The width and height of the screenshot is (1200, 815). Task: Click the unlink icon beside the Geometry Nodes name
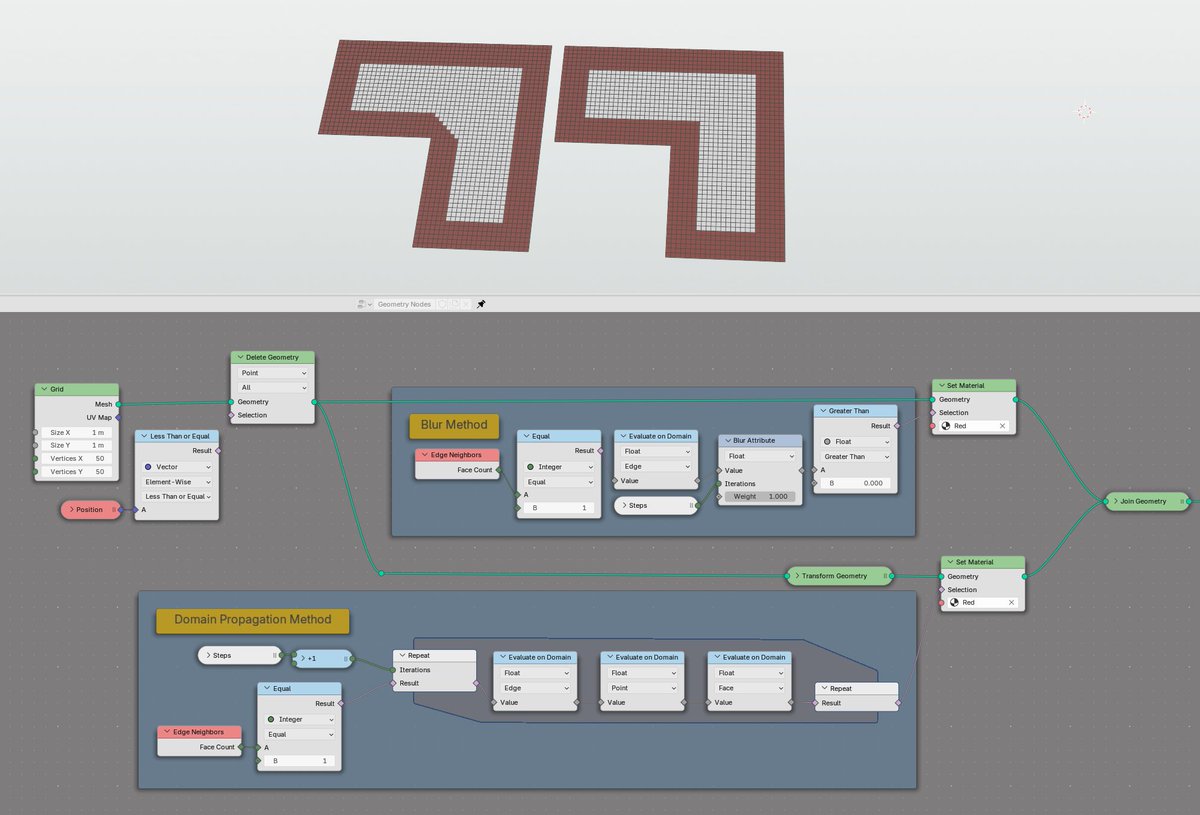[466, 303]
